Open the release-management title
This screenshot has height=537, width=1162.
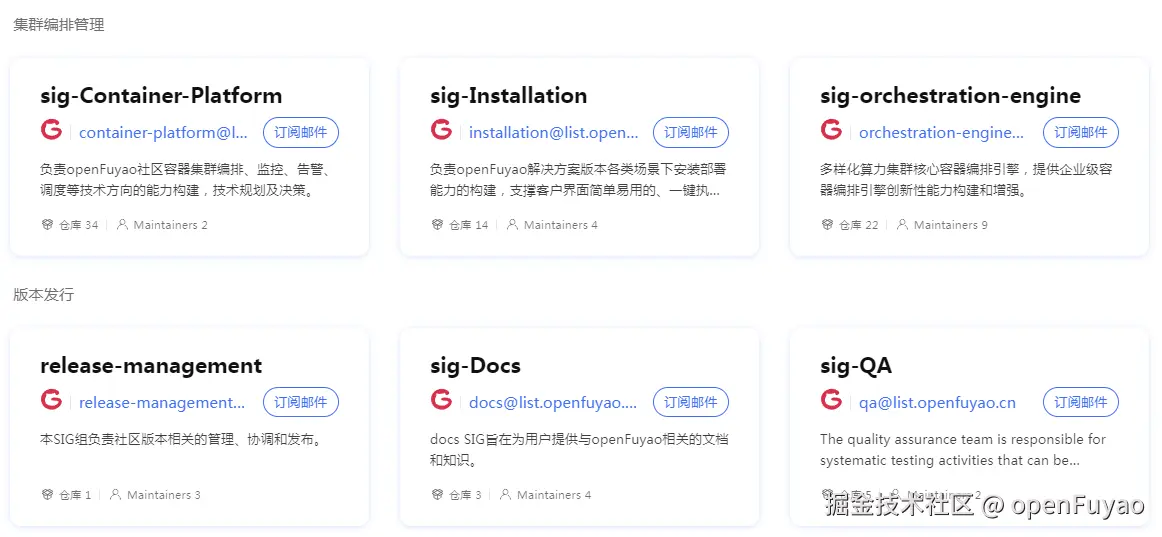tap(151, 365)
